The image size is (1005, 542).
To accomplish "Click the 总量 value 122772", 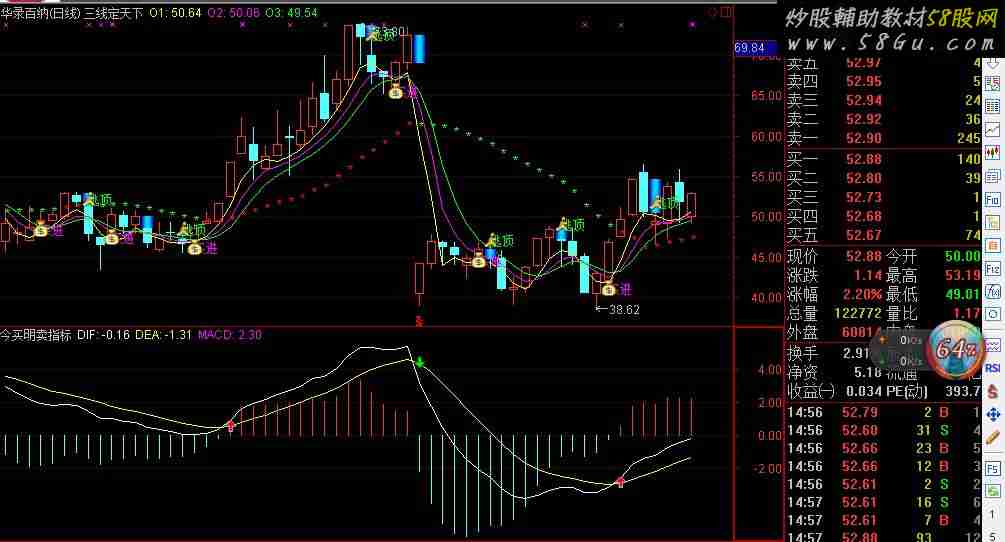I will pos(860,313).
